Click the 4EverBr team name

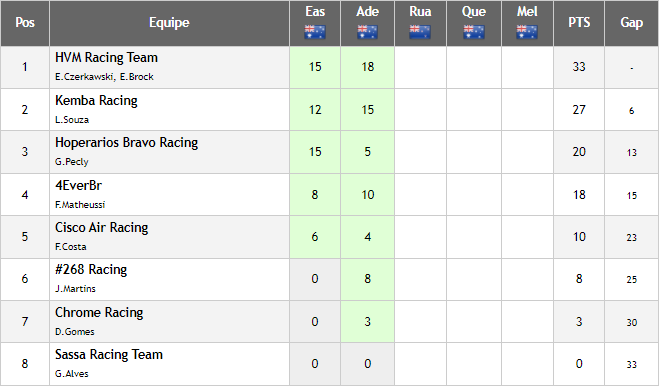[x=79, y=185]
